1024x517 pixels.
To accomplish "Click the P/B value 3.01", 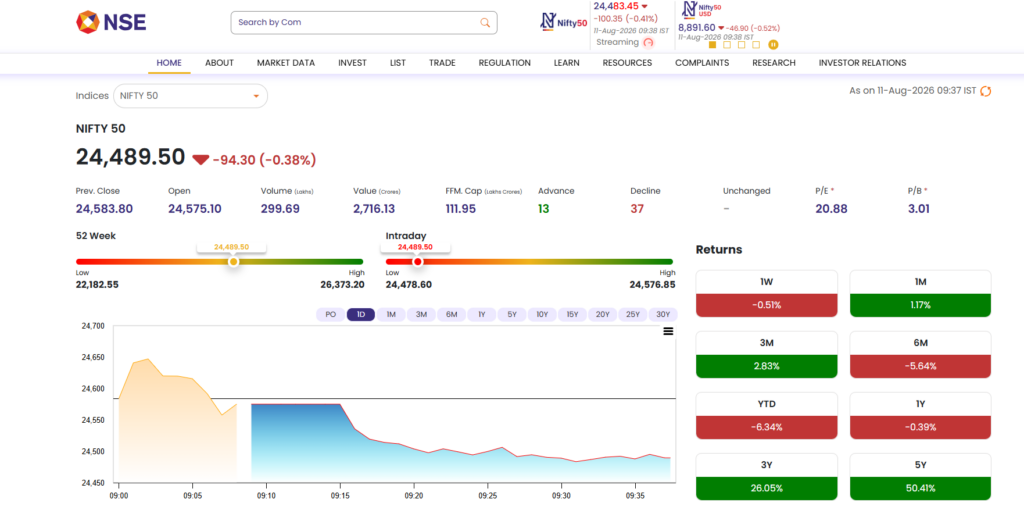I will [x=918, y=209].
